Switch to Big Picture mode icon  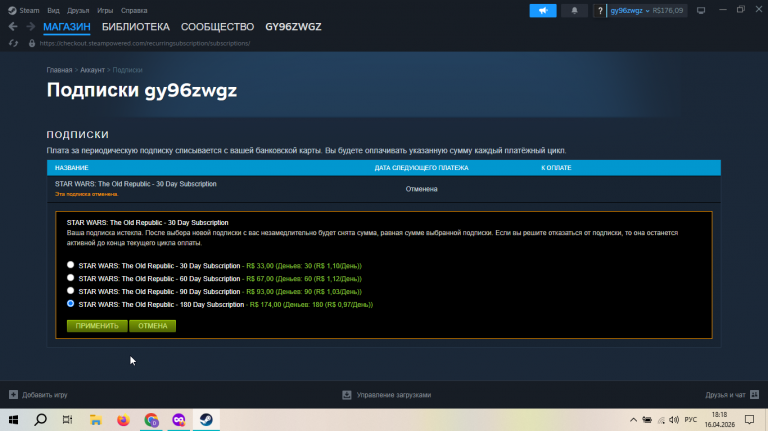pyautogui.click(x=701, y=10)
